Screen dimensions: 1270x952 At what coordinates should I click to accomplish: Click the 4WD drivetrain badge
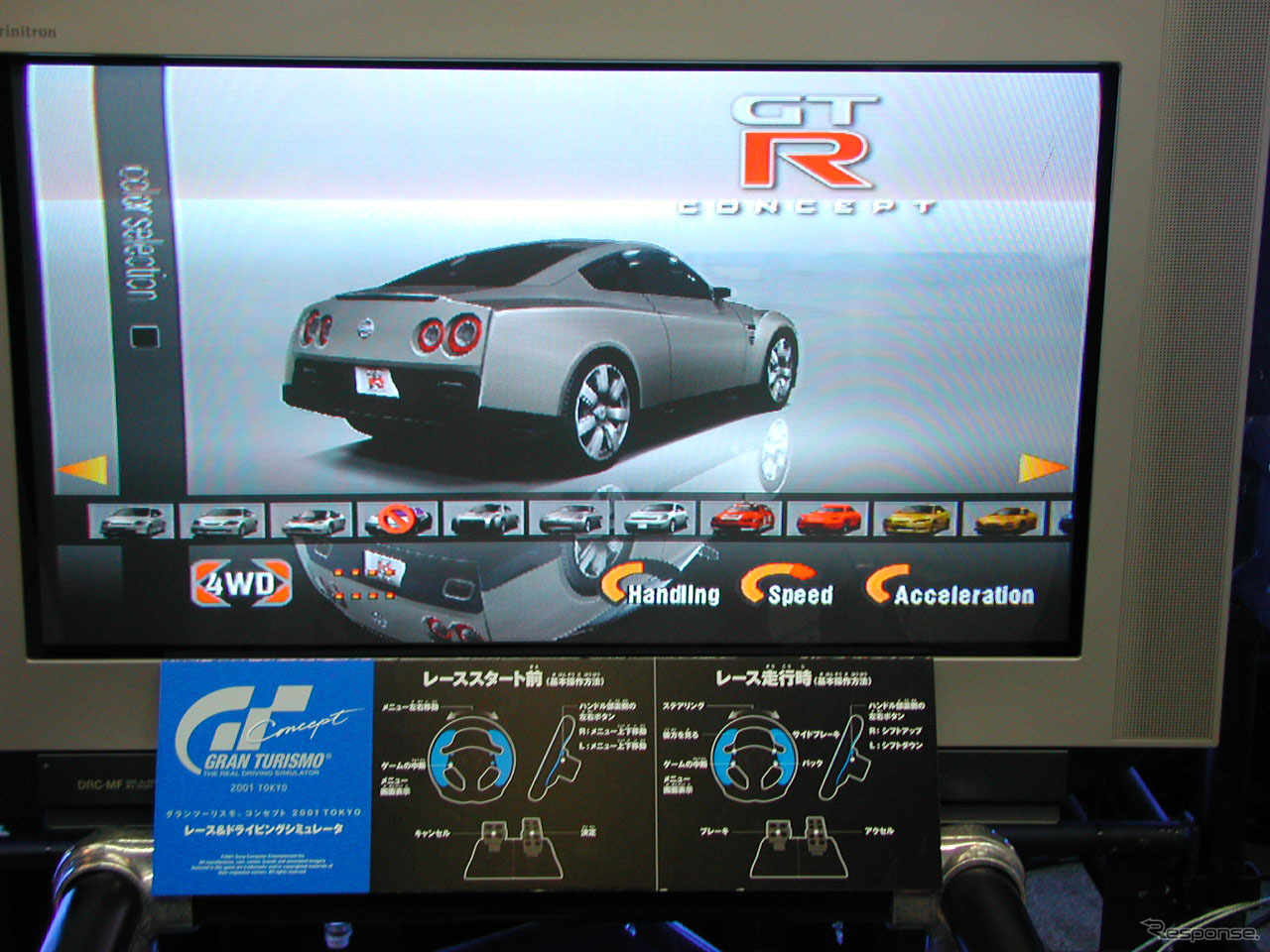click(x=242, y=584)
